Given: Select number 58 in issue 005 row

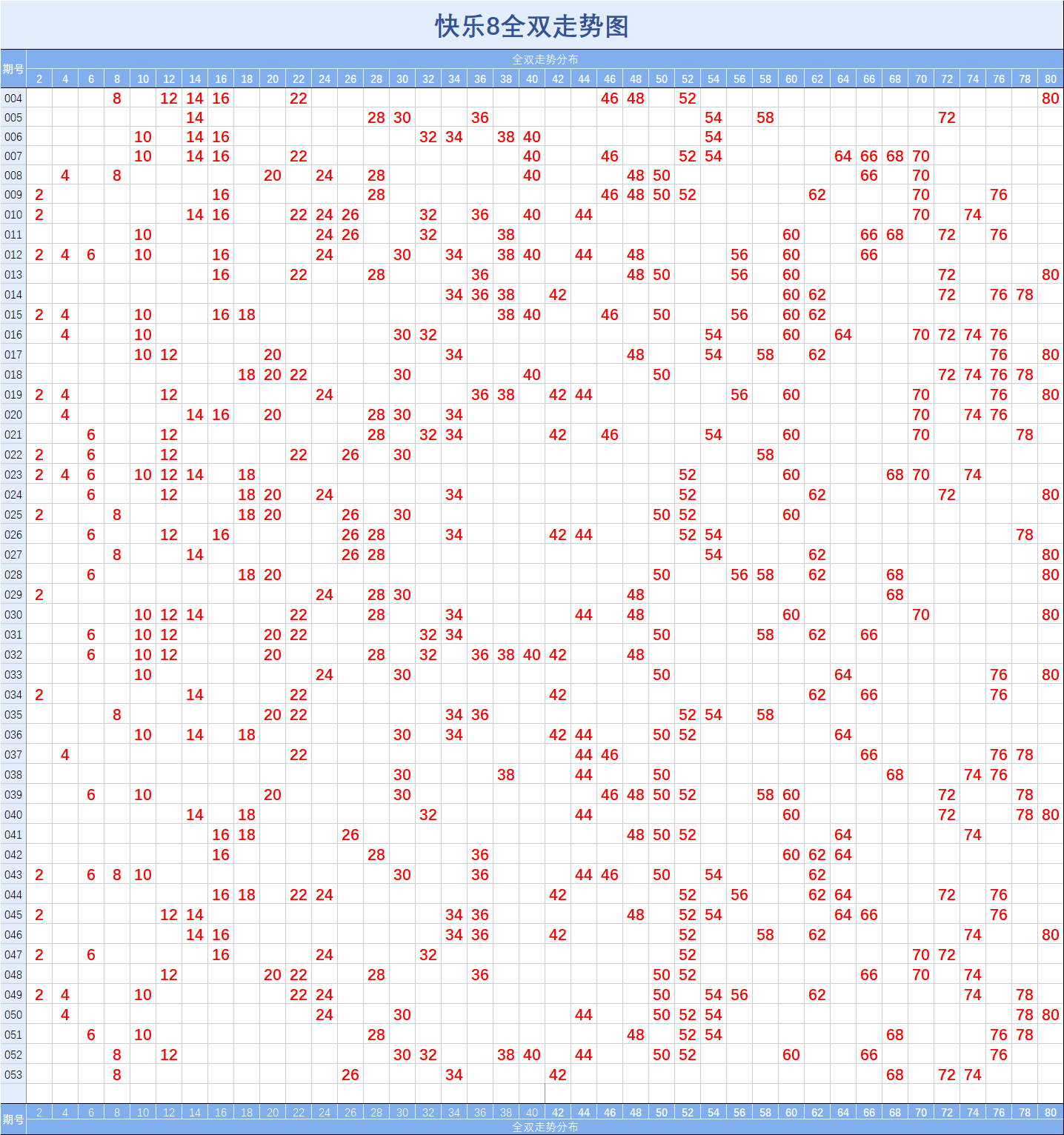Looking at the screenshot, I should (x=765, y=117).
